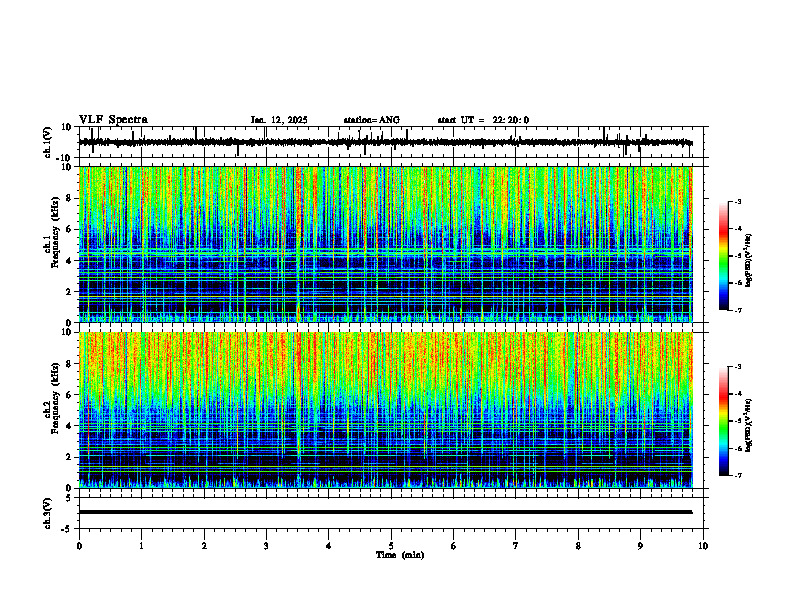Select the date text "Jan. 12, 2025"
Viewport: 792px width, 612px height.
click(279, 120)
